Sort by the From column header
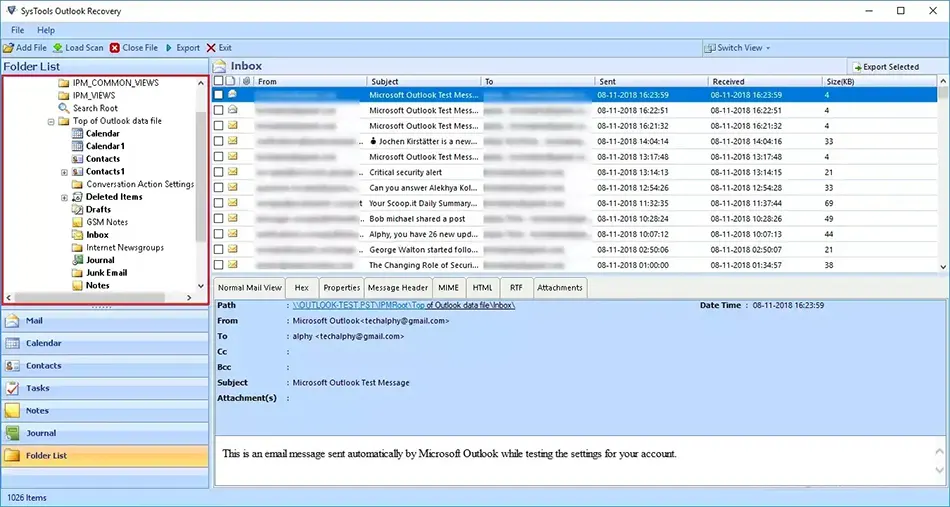 (x=310, y=81)
